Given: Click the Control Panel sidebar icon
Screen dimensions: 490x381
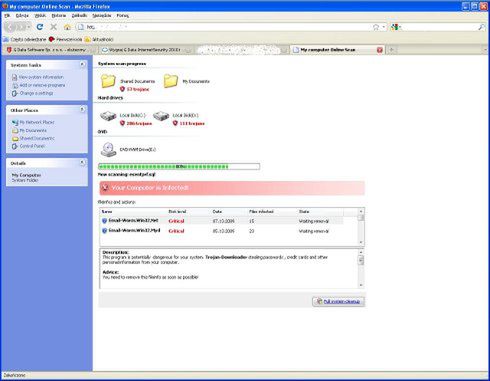Looking at the screenshot, I should tap(15, 146).
